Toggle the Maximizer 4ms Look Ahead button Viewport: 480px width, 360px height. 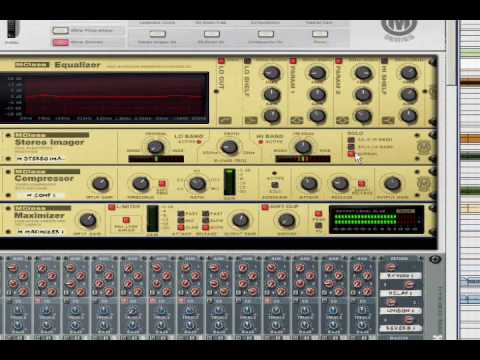pos(126,220)
